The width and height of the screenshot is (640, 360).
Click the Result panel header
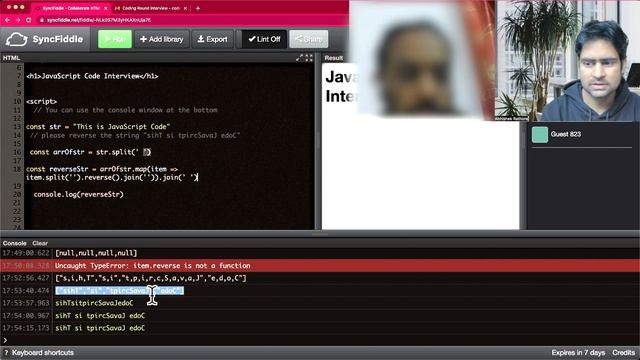click(x=333, y=58)
